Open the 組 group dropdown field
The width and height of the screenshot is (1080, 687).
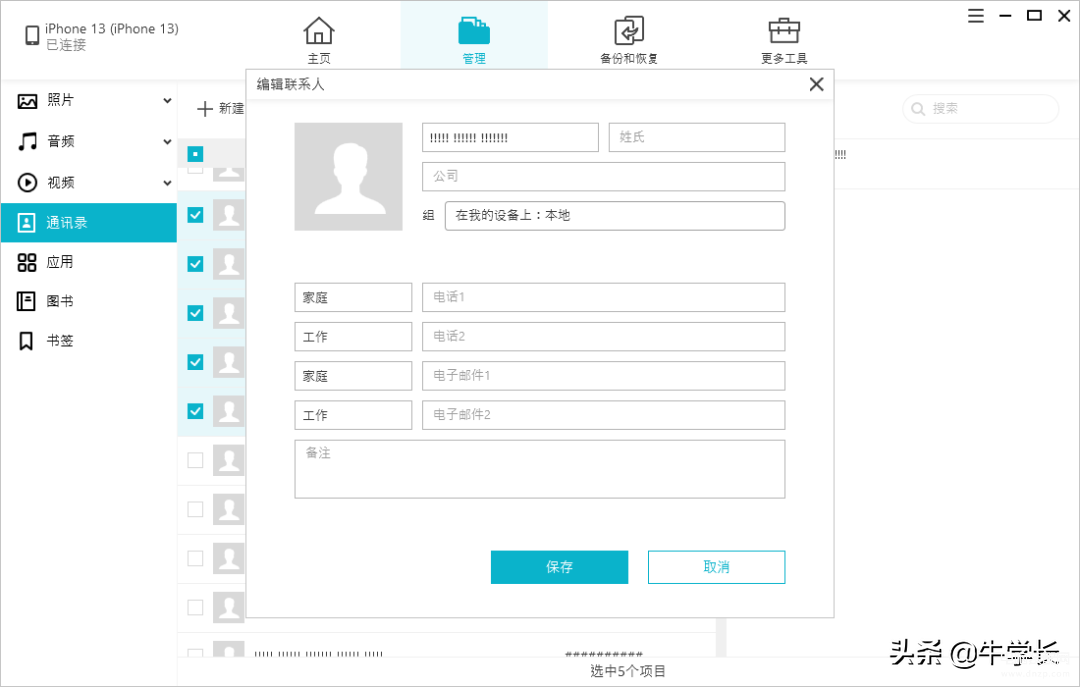(x=614, y=215)
